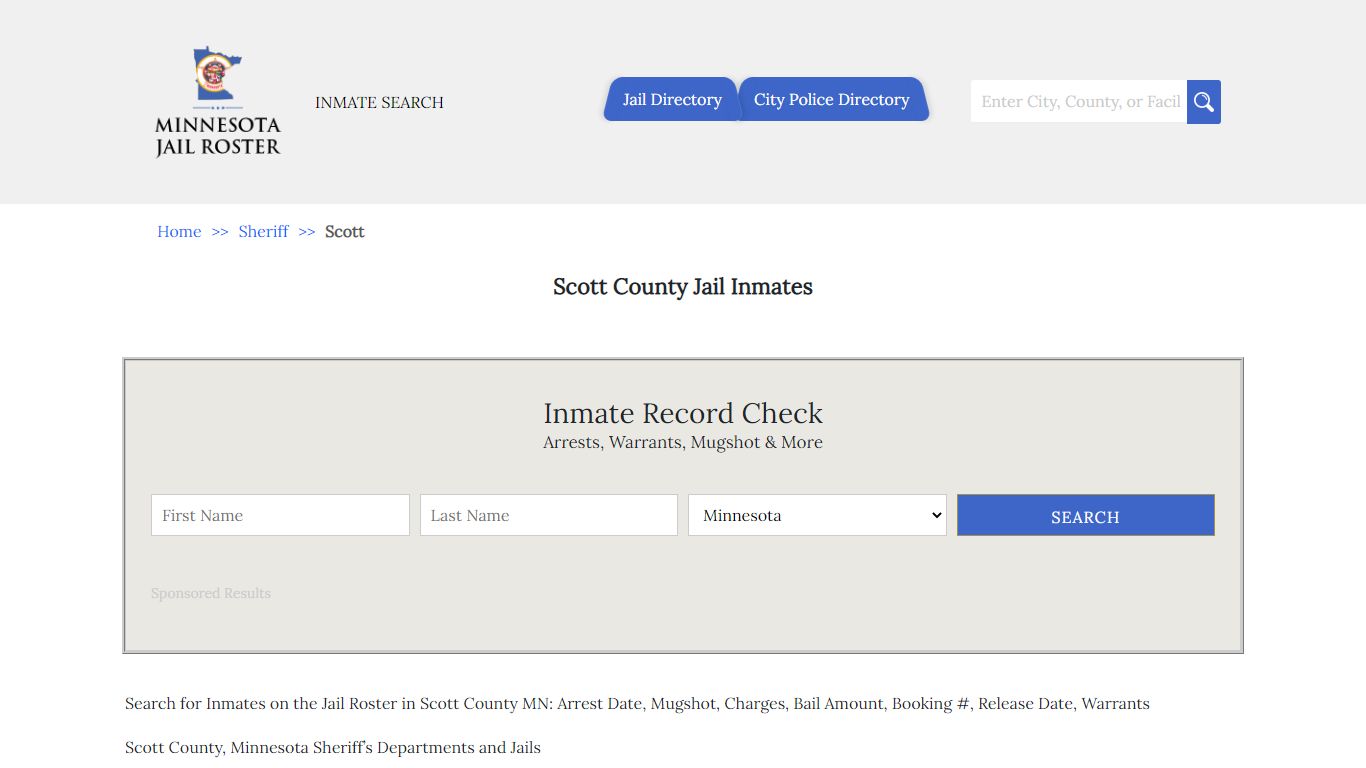Click the paragraph starting with Search for Inmates
The width and height of the screenshot is (1366, 768).
click(637, 703)
